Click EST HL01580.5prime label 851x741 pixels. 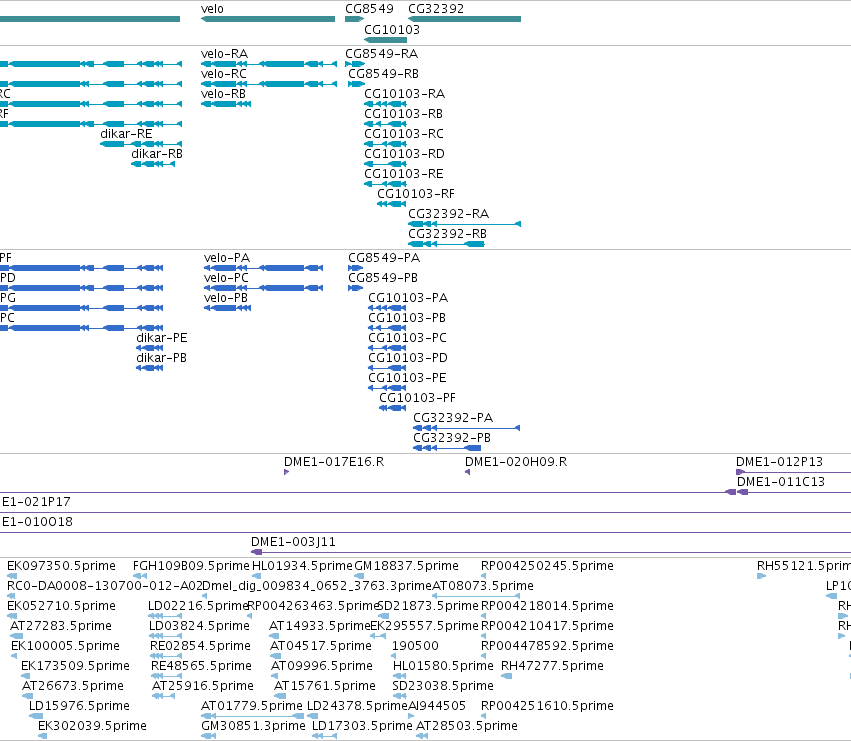[x=443, y=666]
